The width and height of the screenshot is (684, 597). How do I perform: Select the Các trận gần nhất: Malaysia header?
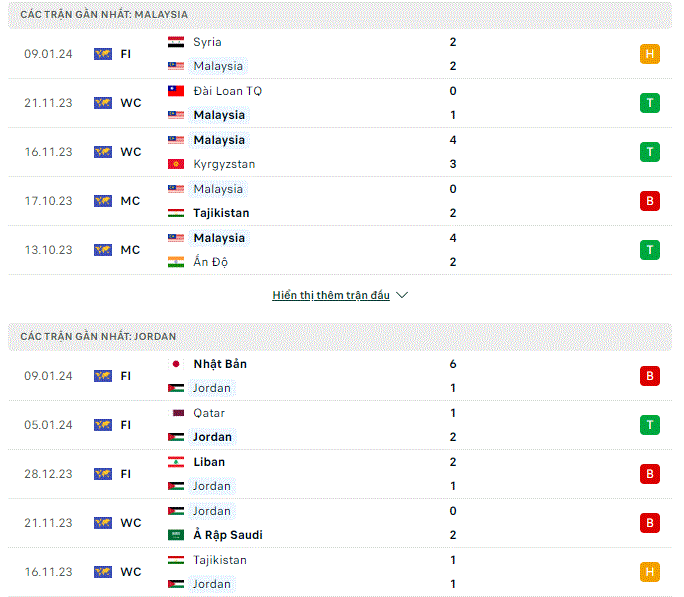tap(340, 15)
